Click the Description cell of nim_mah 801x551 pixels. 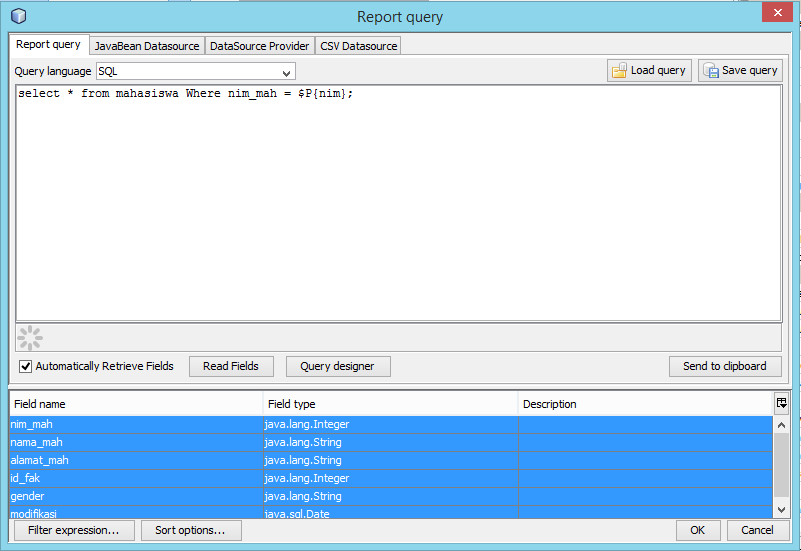click(x=646, y=424)
